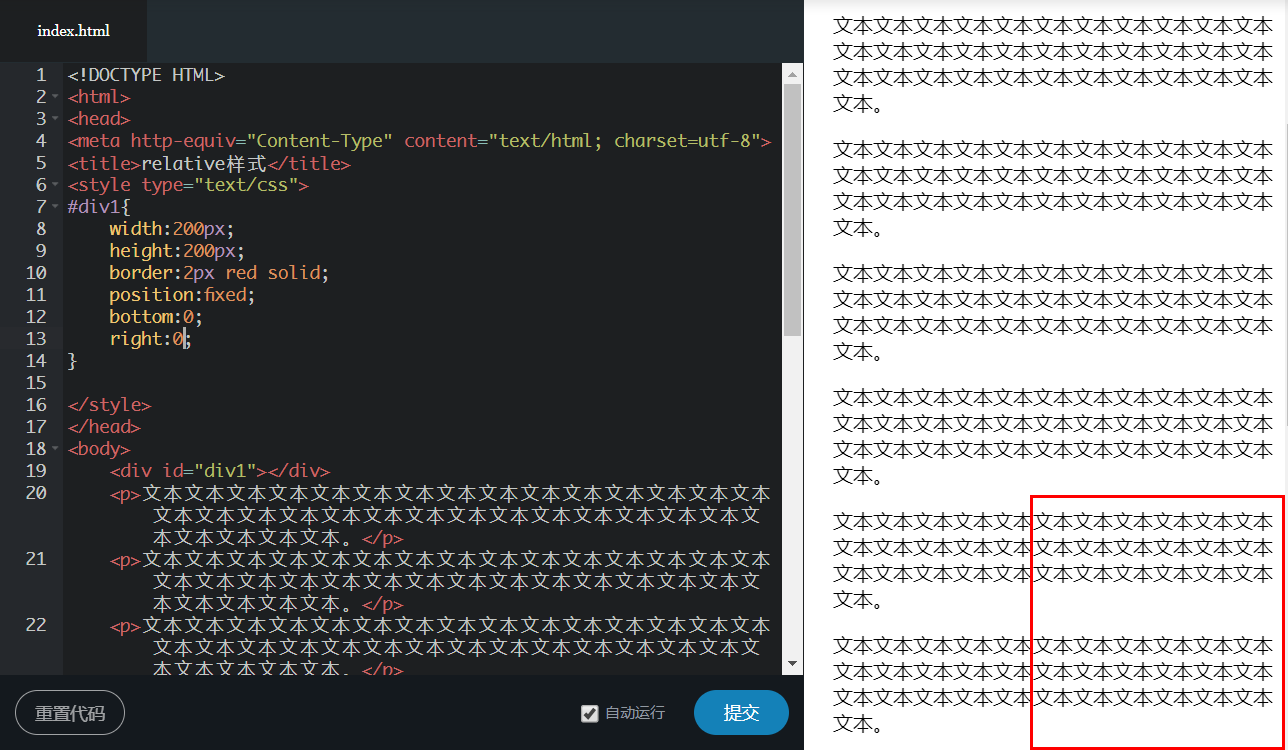
Task: Click the 'bottom:0;' code line
Action: [156, 317]
